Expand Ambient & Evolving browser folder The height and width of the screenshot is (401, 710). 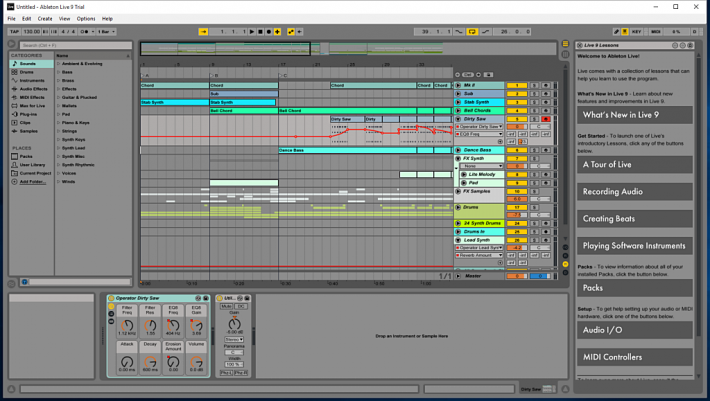point(59,64)
